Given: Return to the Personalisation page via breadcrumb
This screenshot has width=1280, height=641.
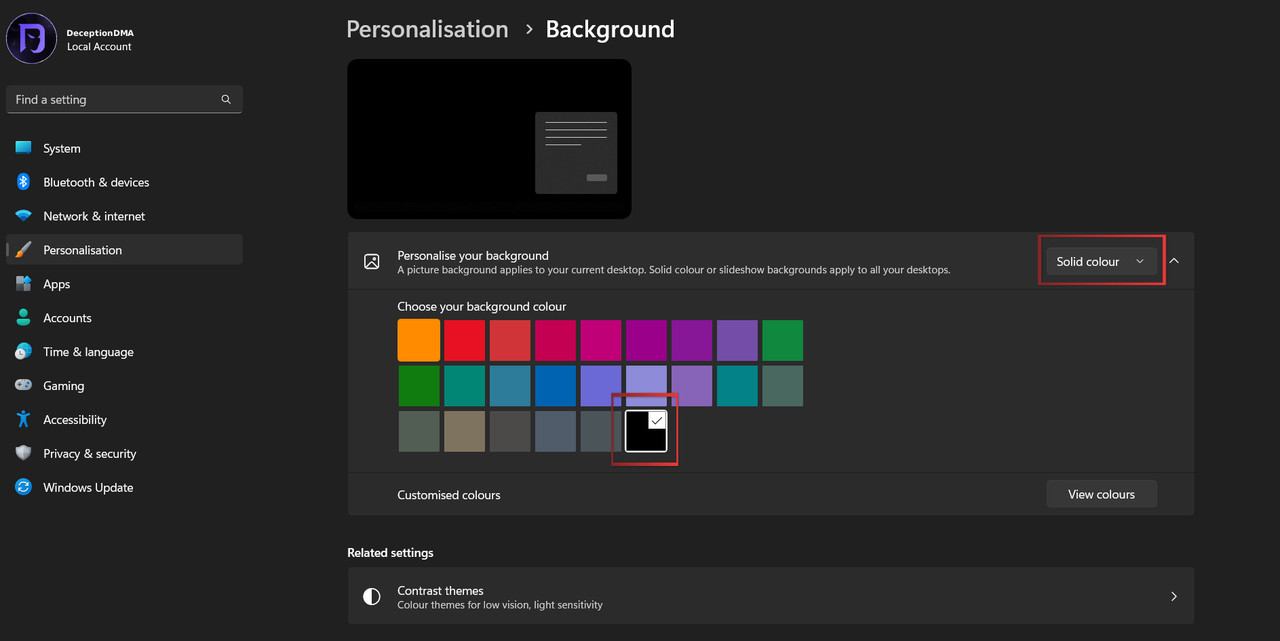Looking at the screenshot, I should pyautogui.click(x=427, y=29).
